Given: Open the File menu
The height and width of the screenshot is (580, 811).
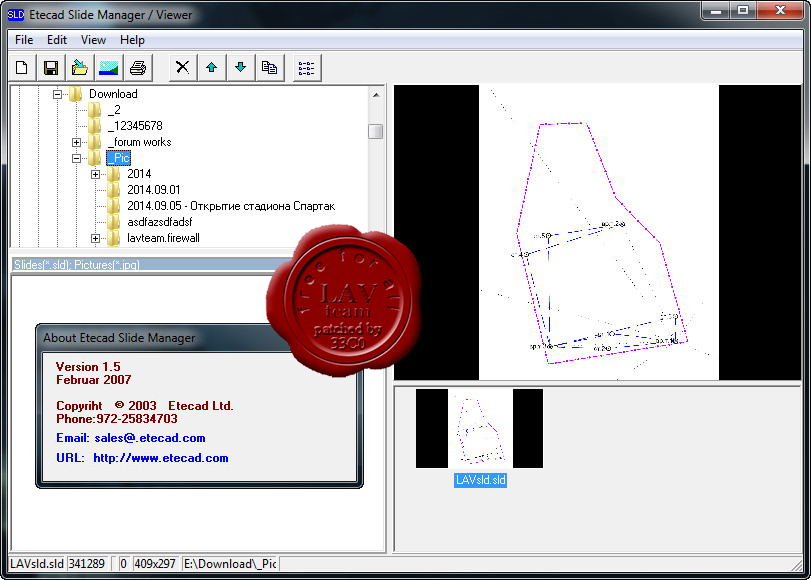Looking at the screenshot, I should (24, 40).
